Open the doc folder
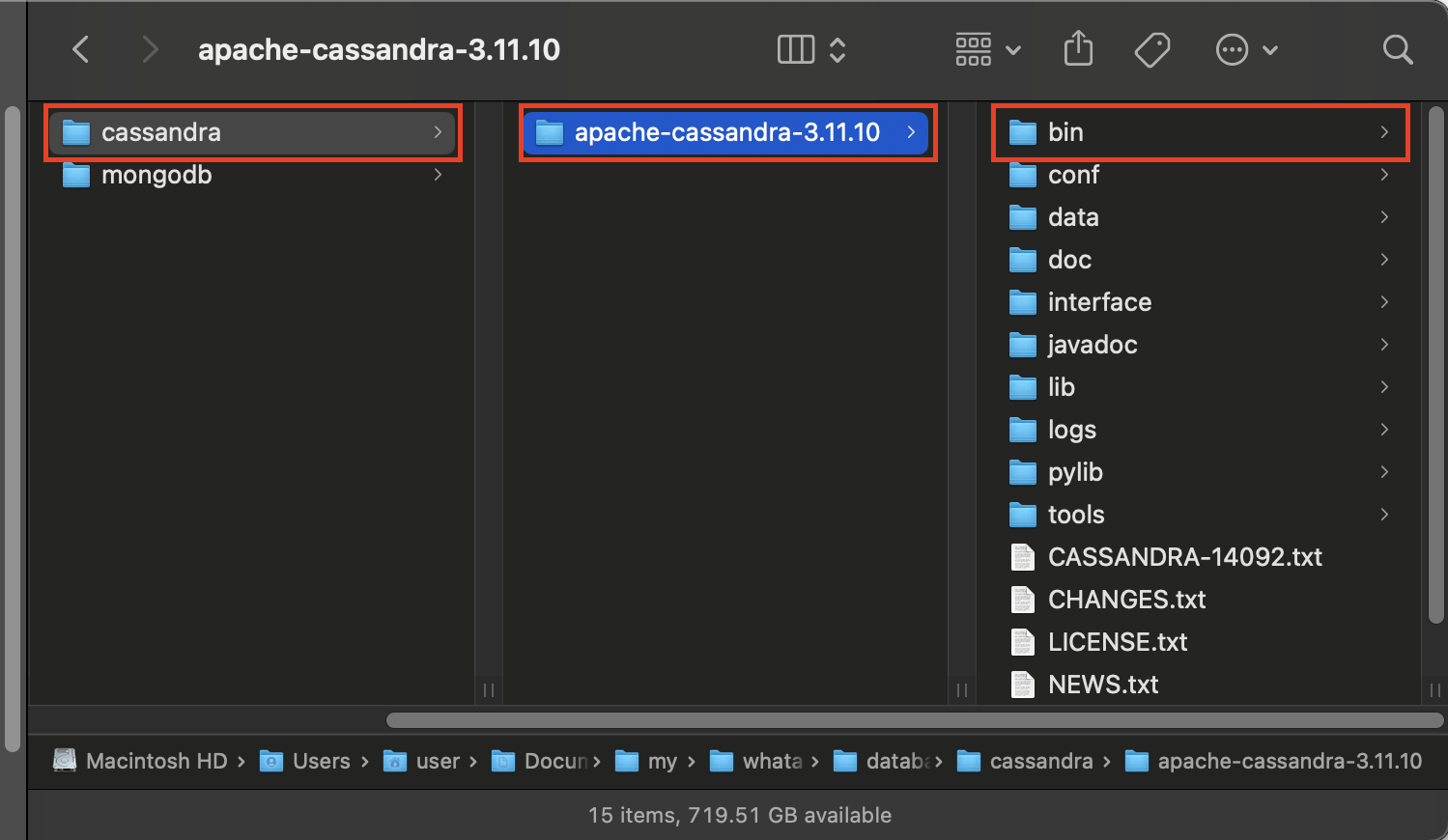 [x=1199, y=260]
